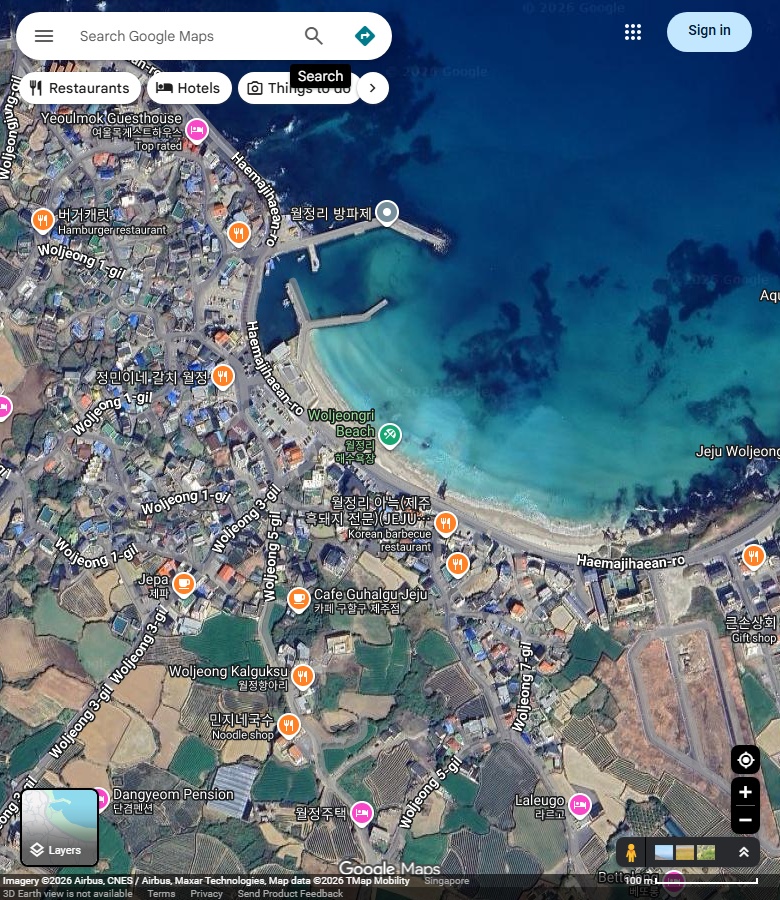Viewport: 780px width, 900px height.
Task: Click the Cafe Guhalgu Jeju label text
Action: point(370,594)
